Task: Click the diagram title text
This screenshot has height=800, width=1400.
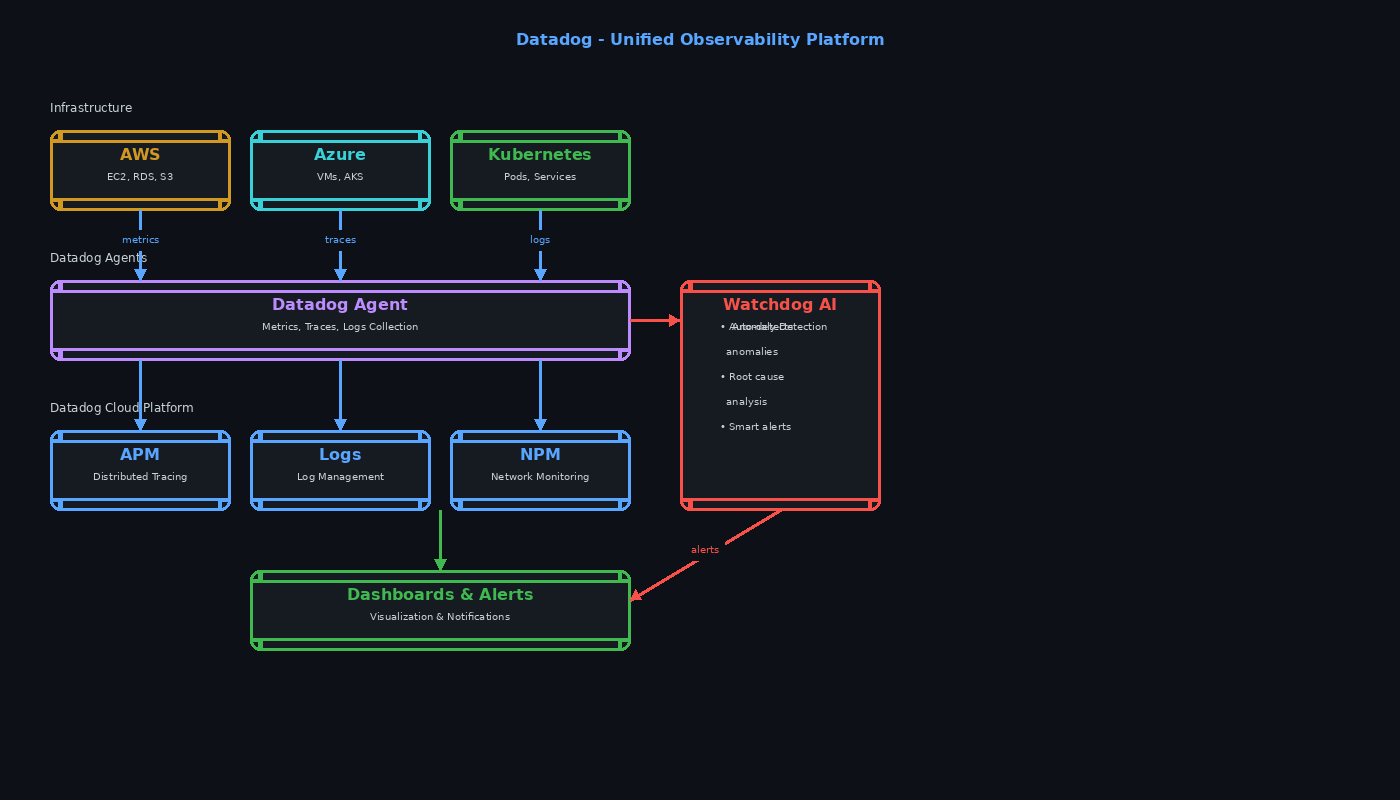Action: 699,39
